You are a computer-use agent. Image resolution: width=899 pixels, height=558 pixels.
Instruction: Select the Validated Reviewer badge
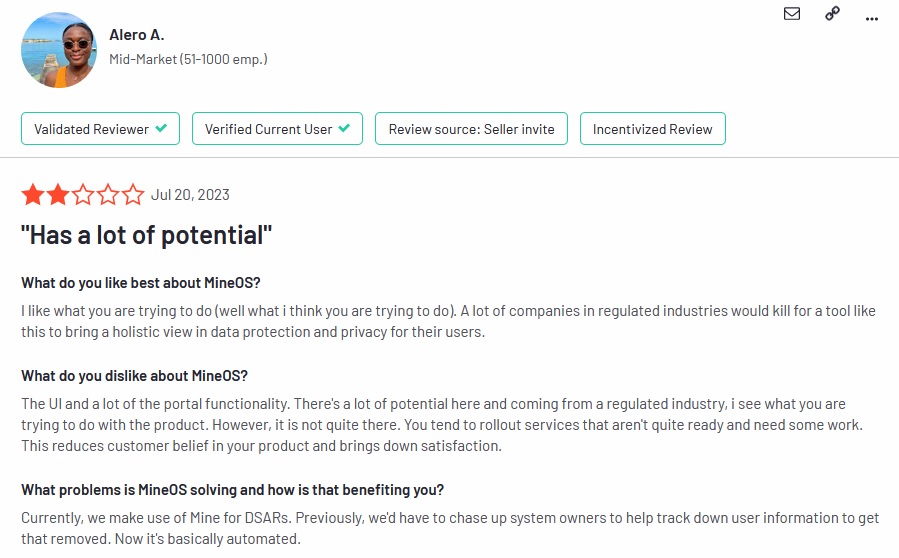[x=100, y=128]
